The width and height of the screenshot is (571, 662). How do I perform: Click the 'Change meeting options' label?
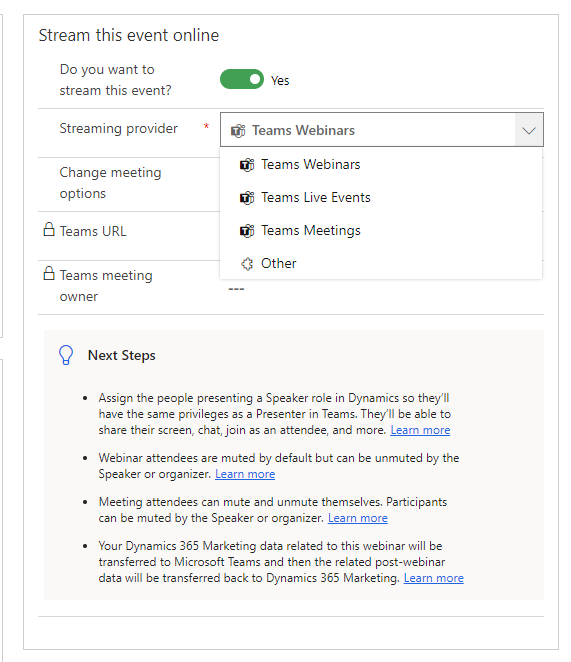(x=110, y=183)
